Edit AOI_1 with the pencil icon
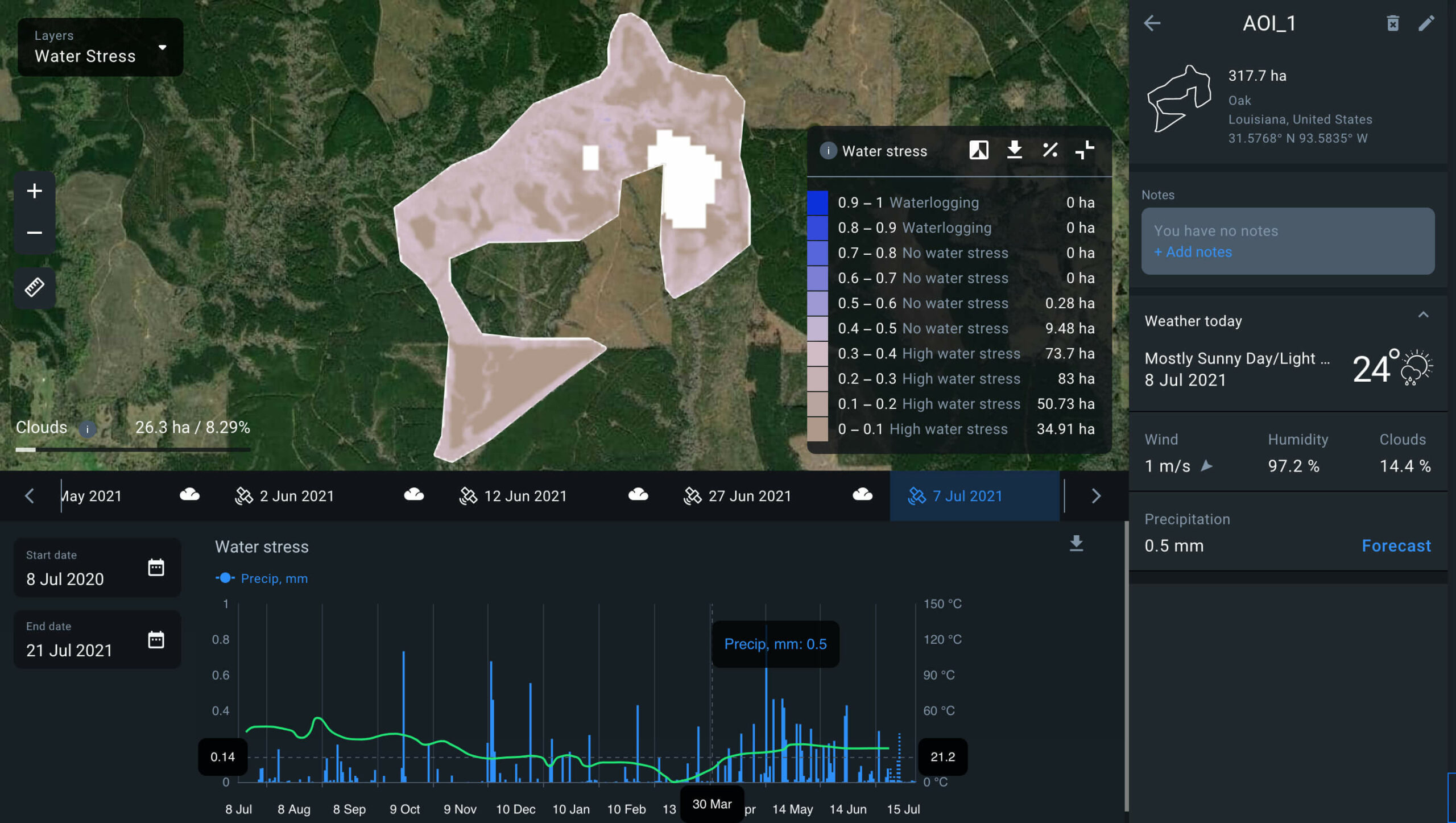Screen dimensions: 1456x823 (x=1426, y=23)
